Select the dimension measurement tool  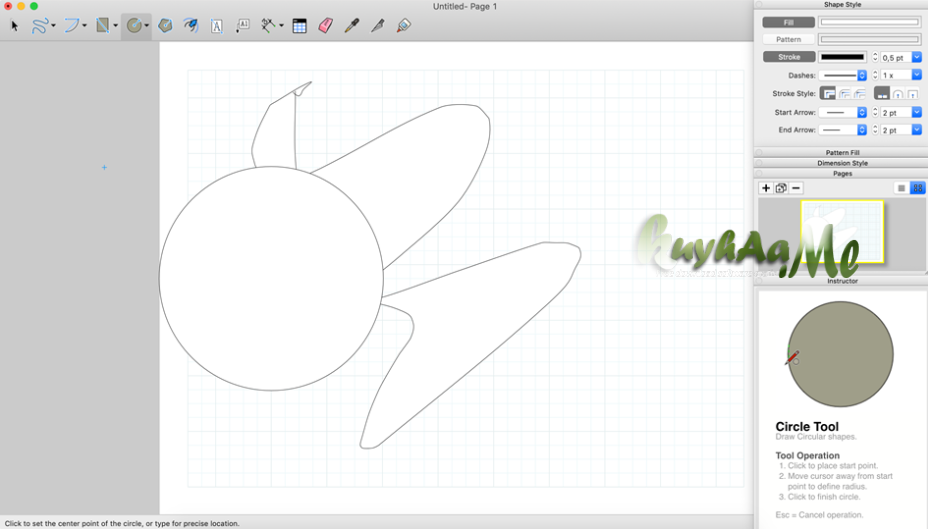pos(268,25)
